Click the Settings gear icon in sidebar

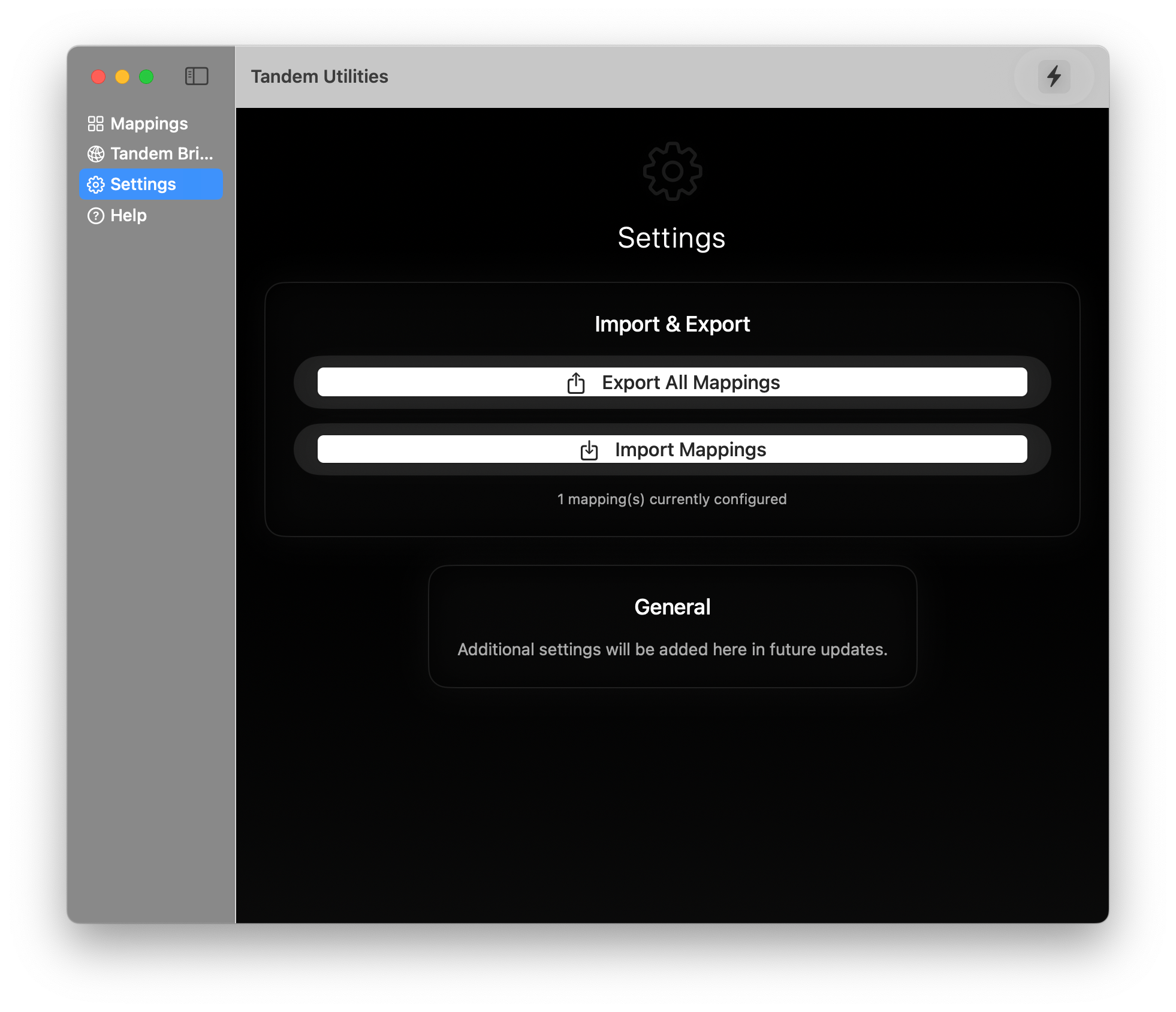95,185
